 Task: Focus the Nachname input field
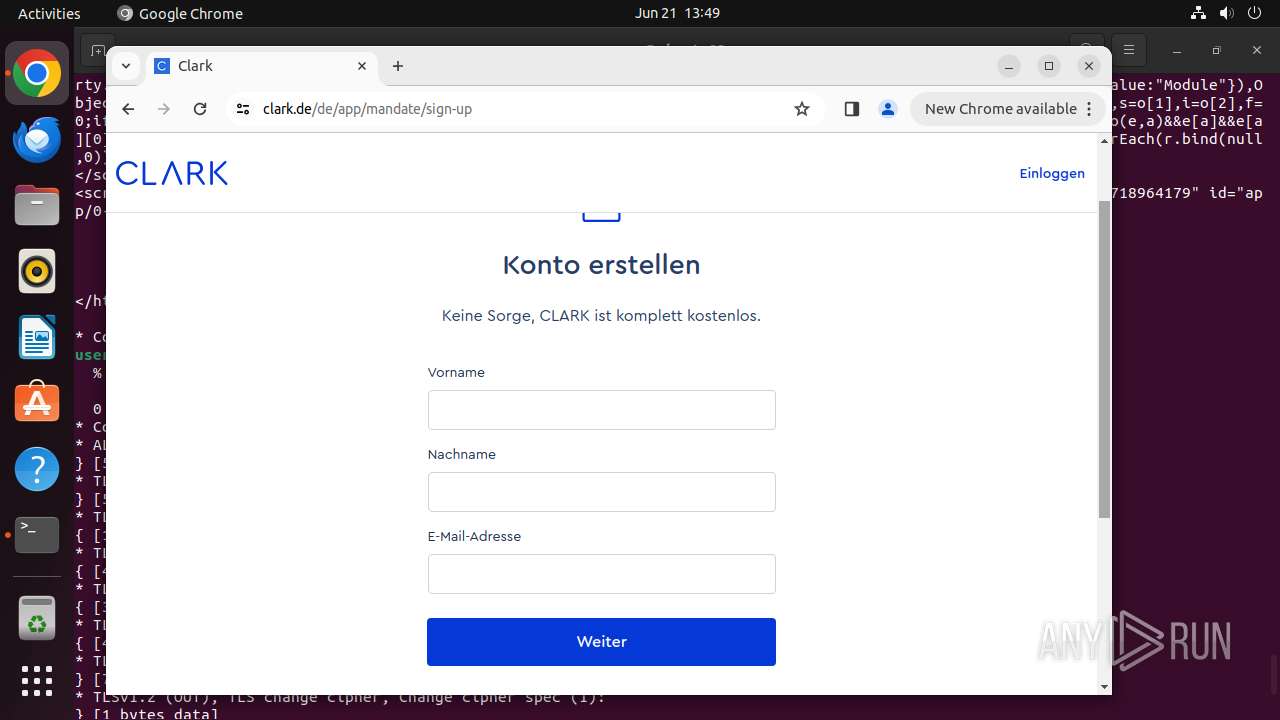602,492
